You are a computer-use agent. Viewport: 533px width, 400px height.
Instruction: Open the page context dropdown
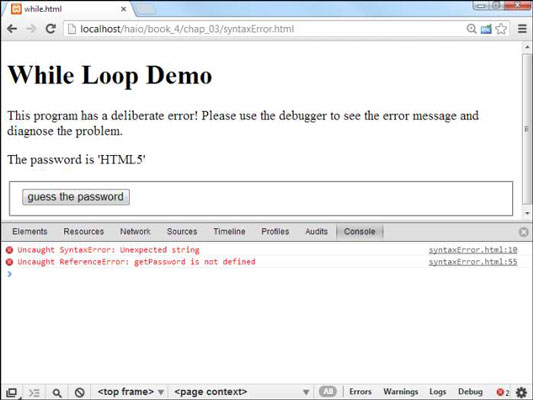242,392
